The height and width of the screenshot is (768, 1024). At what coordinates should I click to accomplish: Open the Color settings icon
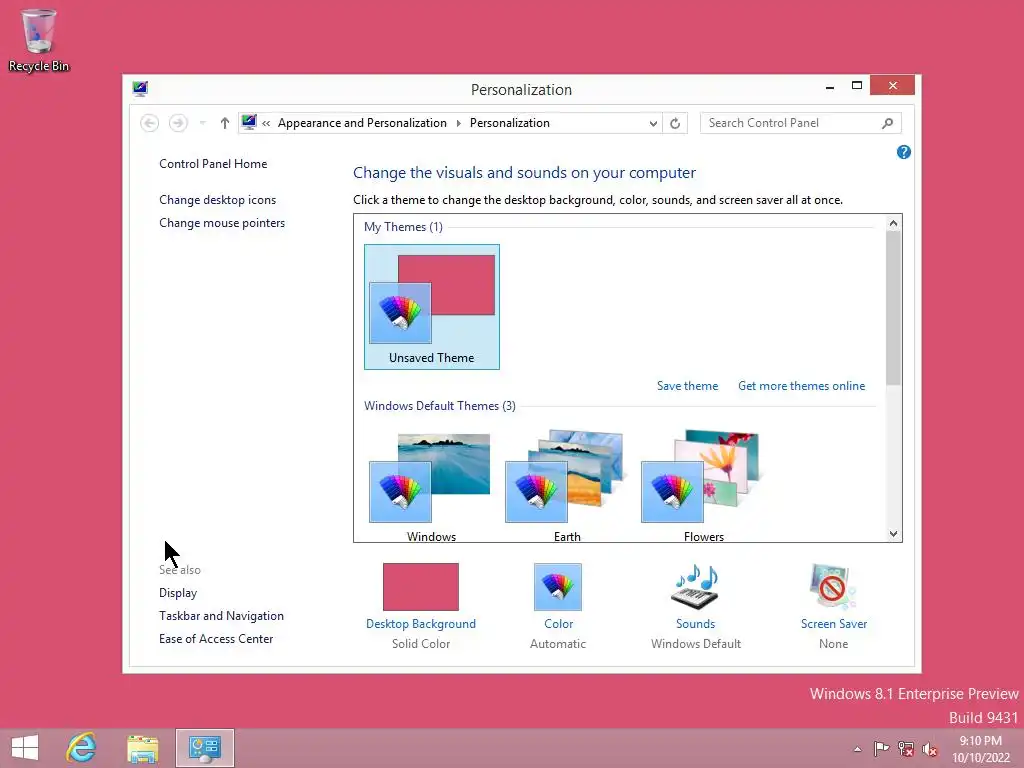[558, 586]
